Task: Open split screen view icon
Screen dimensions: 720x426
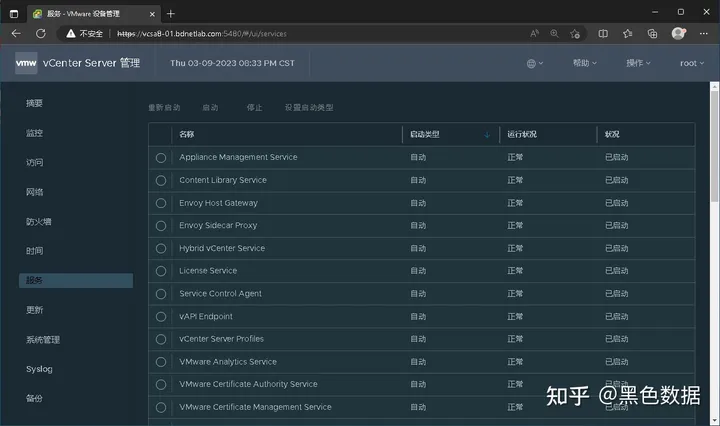Action: click(603, 34)
